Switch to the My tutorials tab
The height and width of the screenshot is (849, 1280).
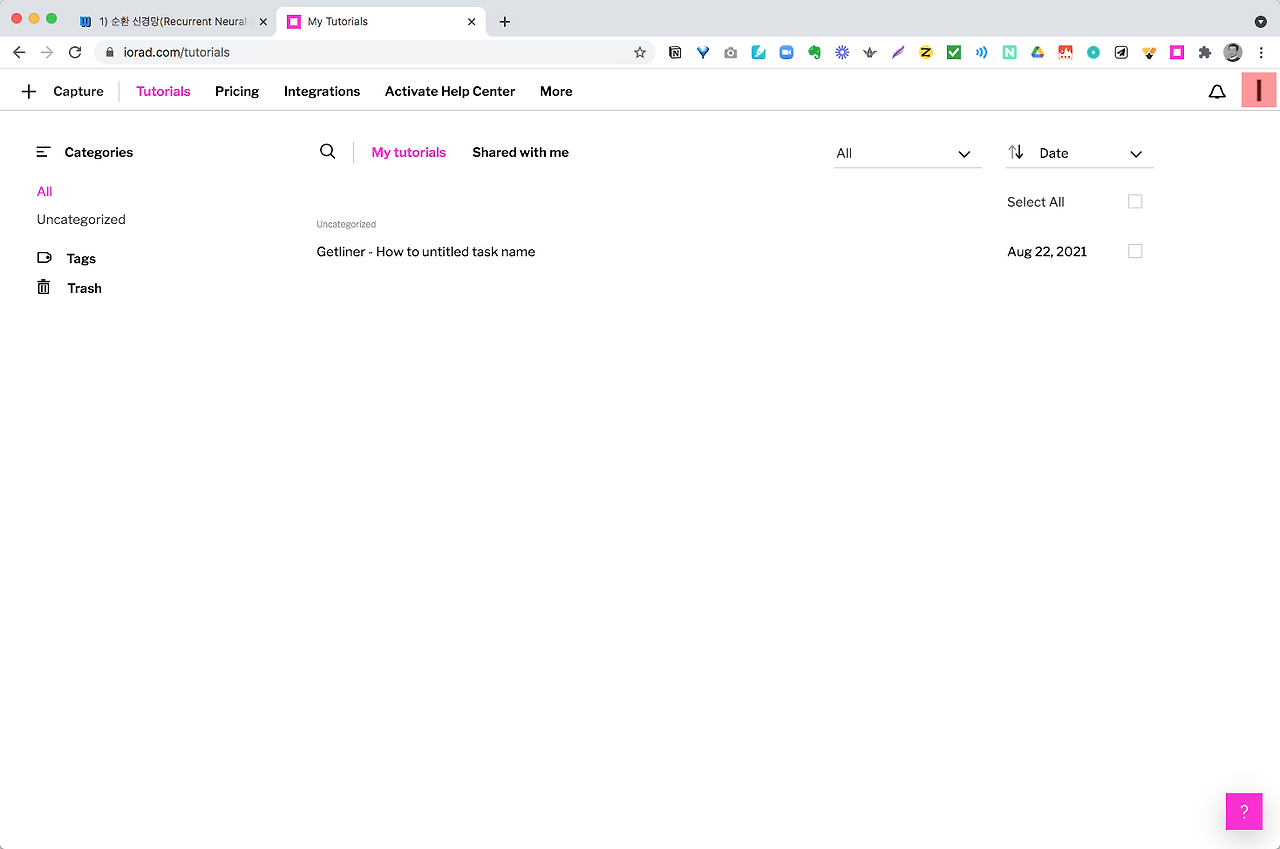point(409,152)
